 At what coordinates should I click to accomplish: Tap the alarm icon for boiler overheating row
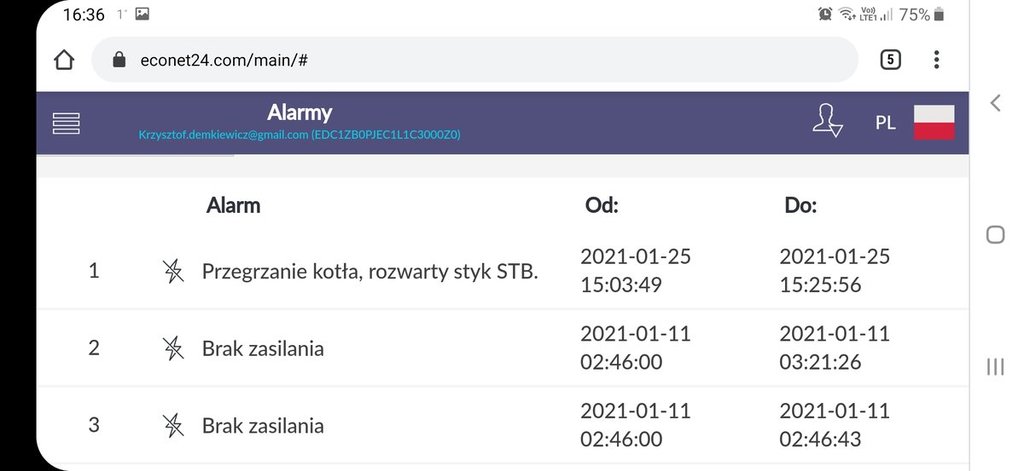coord(173,270)
